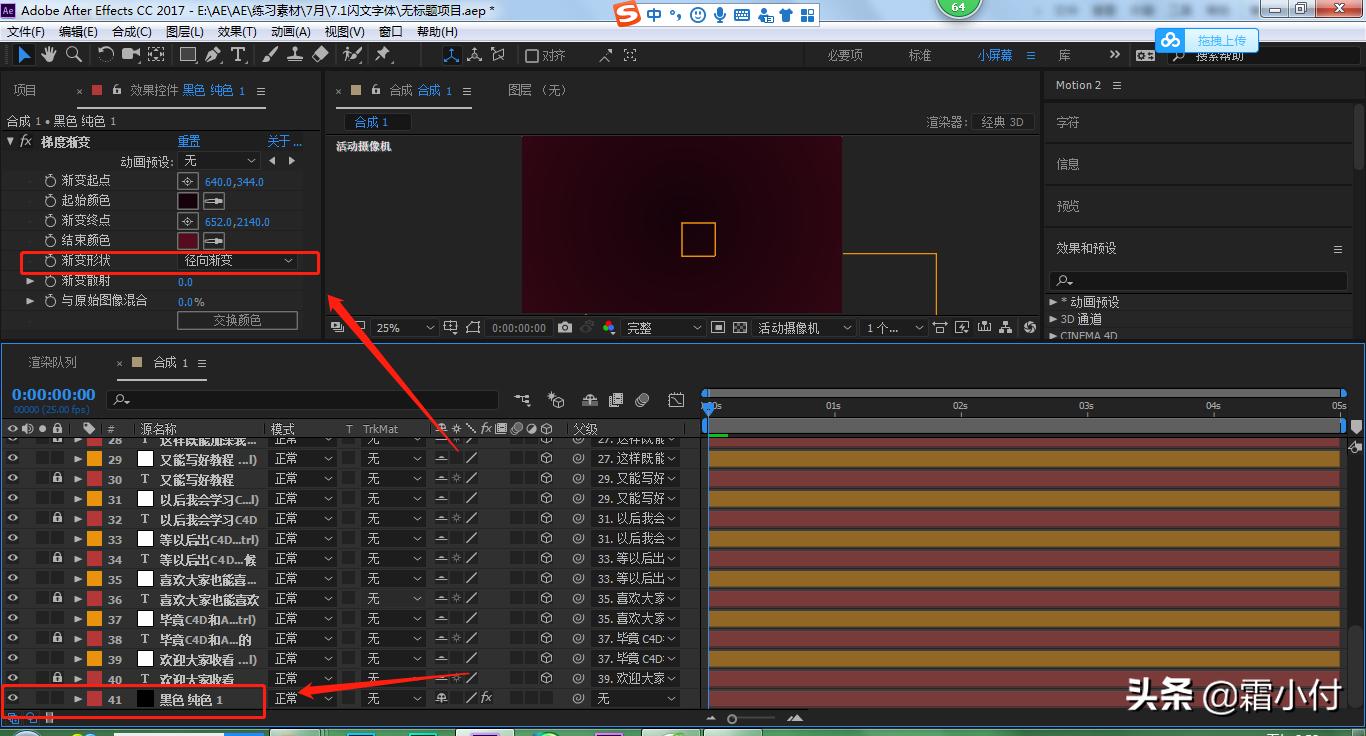Click the 重置 link for 梯度渐变 effect

coord(189,141)
